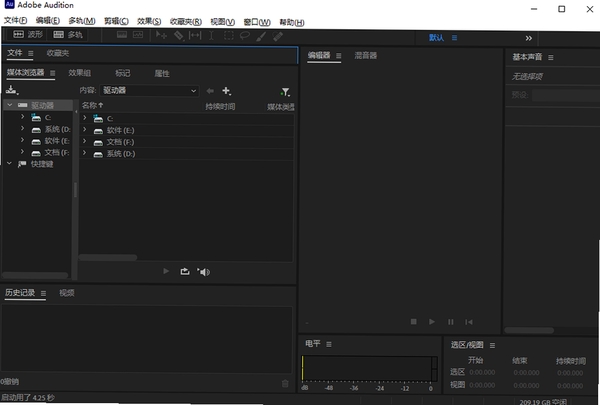This screenshot has height=405, width=600.
Task: Collapse the 快捷键 tree node
Action: pyautogui.click(x=10, y=163)
